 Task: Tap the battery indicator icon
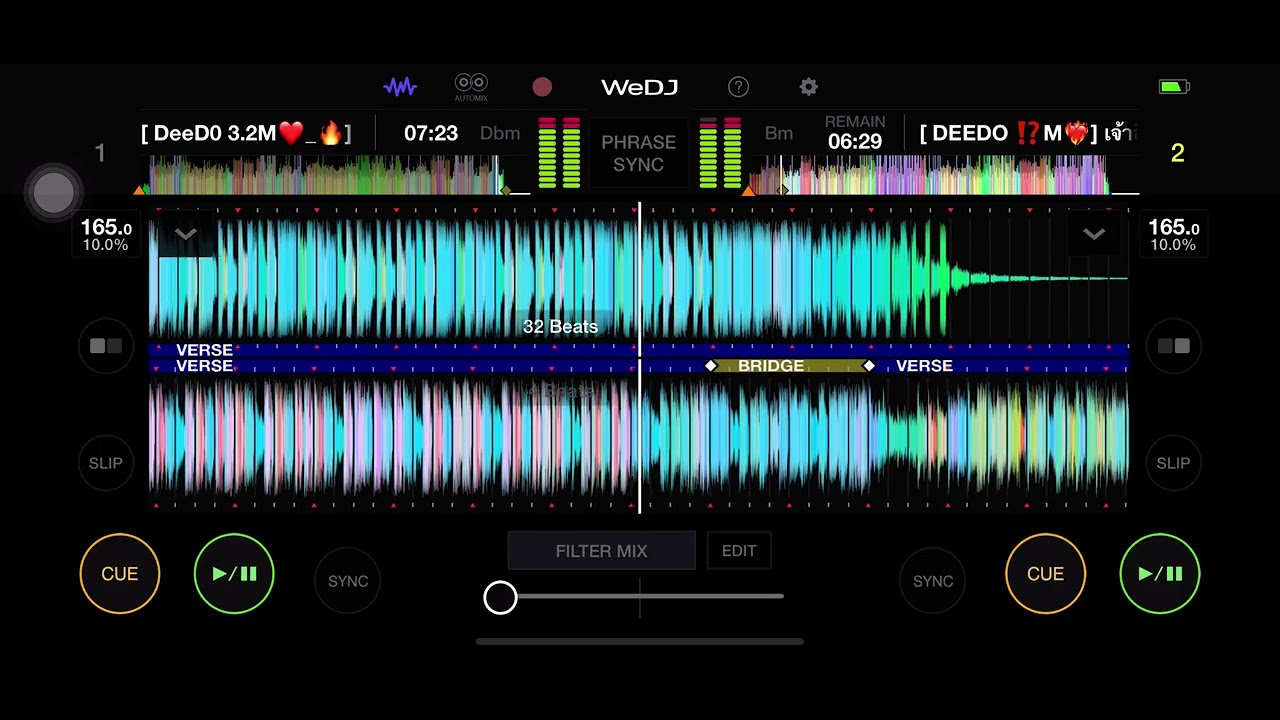1174,87
